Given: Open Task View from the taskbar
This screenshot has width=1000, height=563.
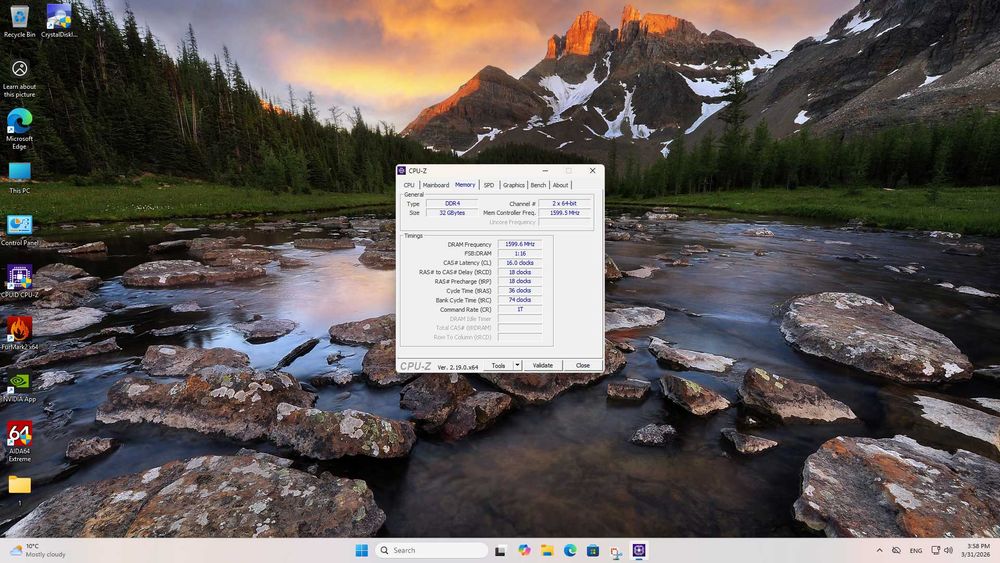Looking at the screenshot, I should (x=501, y=550).
